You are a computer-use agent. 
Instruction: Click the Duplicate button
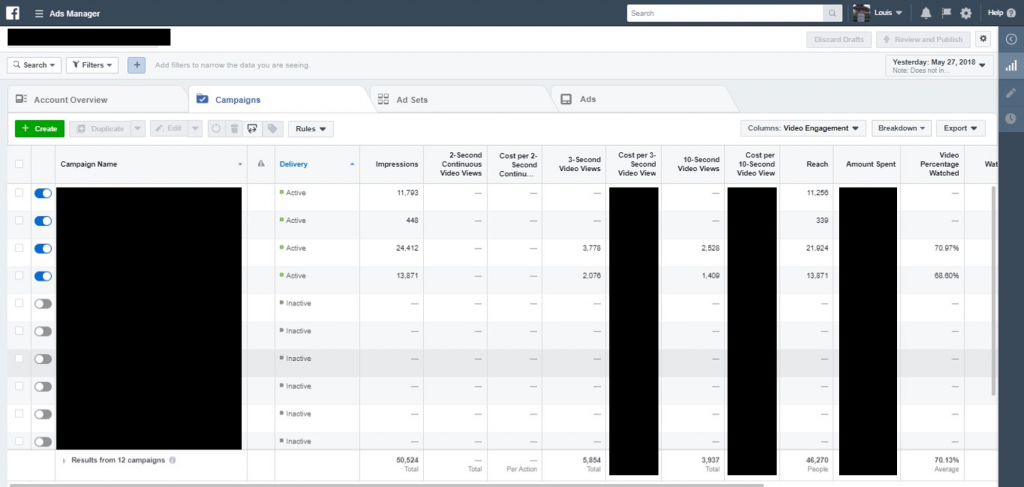100,129
